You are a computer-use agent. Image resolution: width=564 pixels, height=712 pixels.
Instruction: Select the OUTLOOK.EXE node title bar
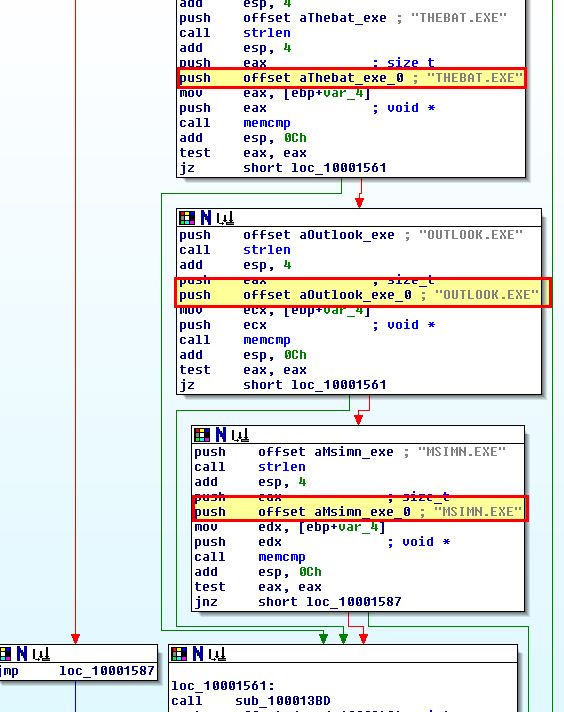[359, 218]
